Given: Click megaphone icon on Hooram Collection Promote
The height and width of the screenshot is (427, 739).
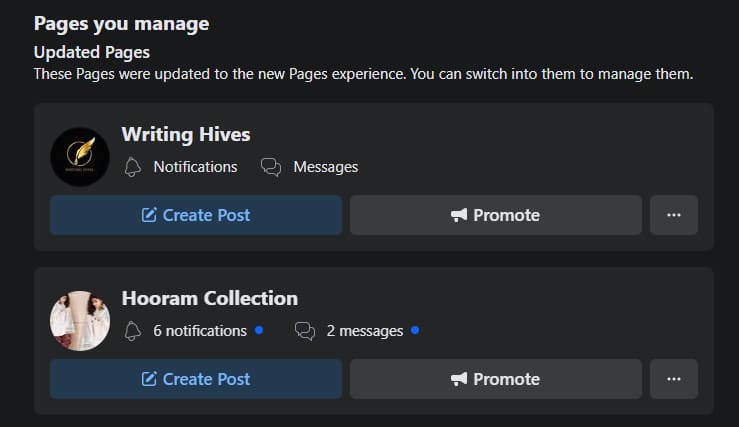Looking at the screenshot, I should (x=459, y=379).
